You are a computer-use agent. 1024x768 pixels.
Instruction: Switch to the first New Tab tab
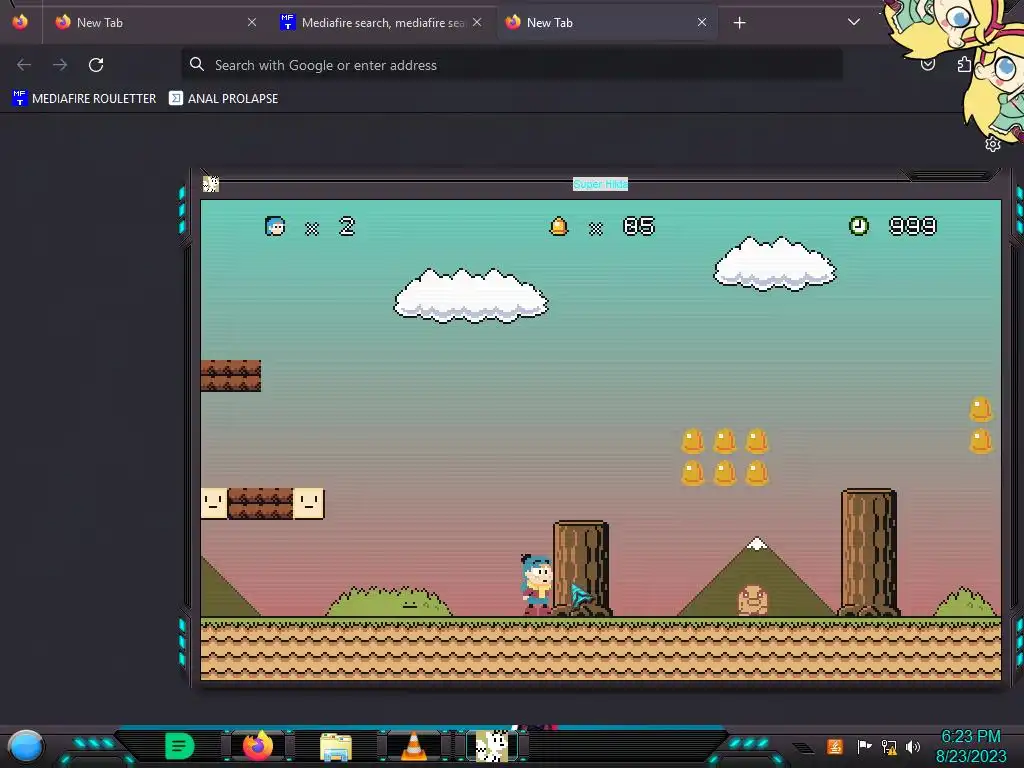tap(155, 22)
